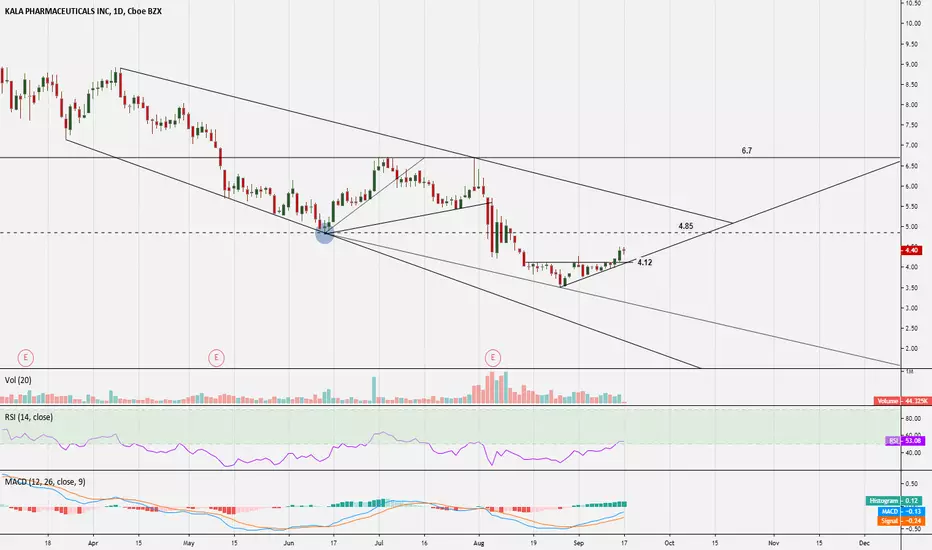Viewport: 932px width, 550px height.
Task: Click the Apr label on the time axis
Action: [x=93, y=543]
